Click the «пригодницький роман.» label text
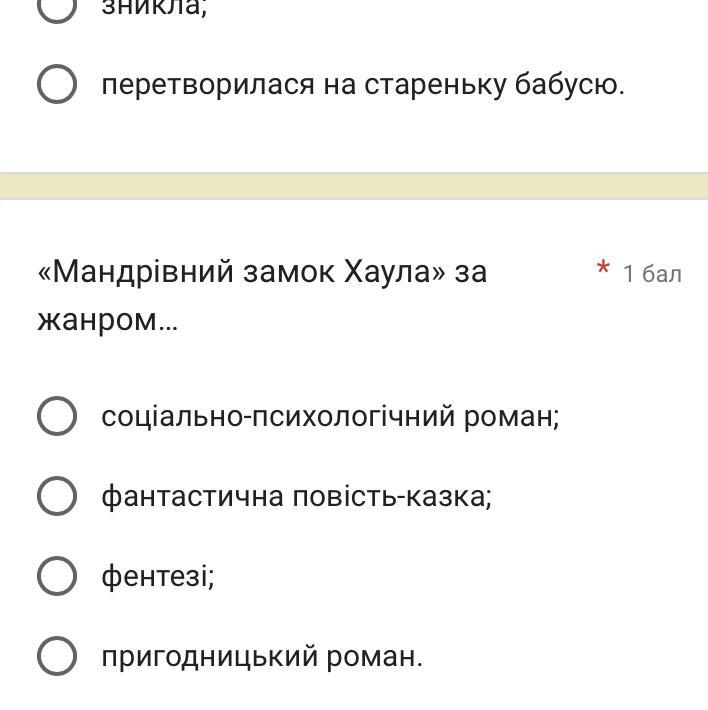Image resolution: width=708 pixels, height=710 pixels. (262, 657)
